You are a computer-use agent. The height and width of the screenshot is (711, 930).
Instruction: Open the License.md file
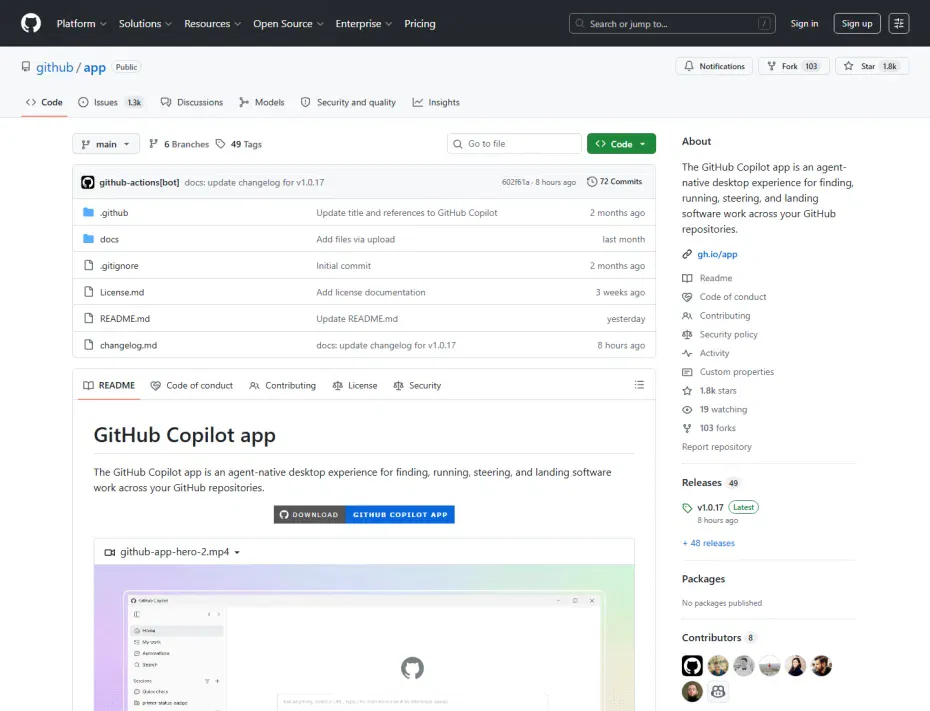[122, 292]
